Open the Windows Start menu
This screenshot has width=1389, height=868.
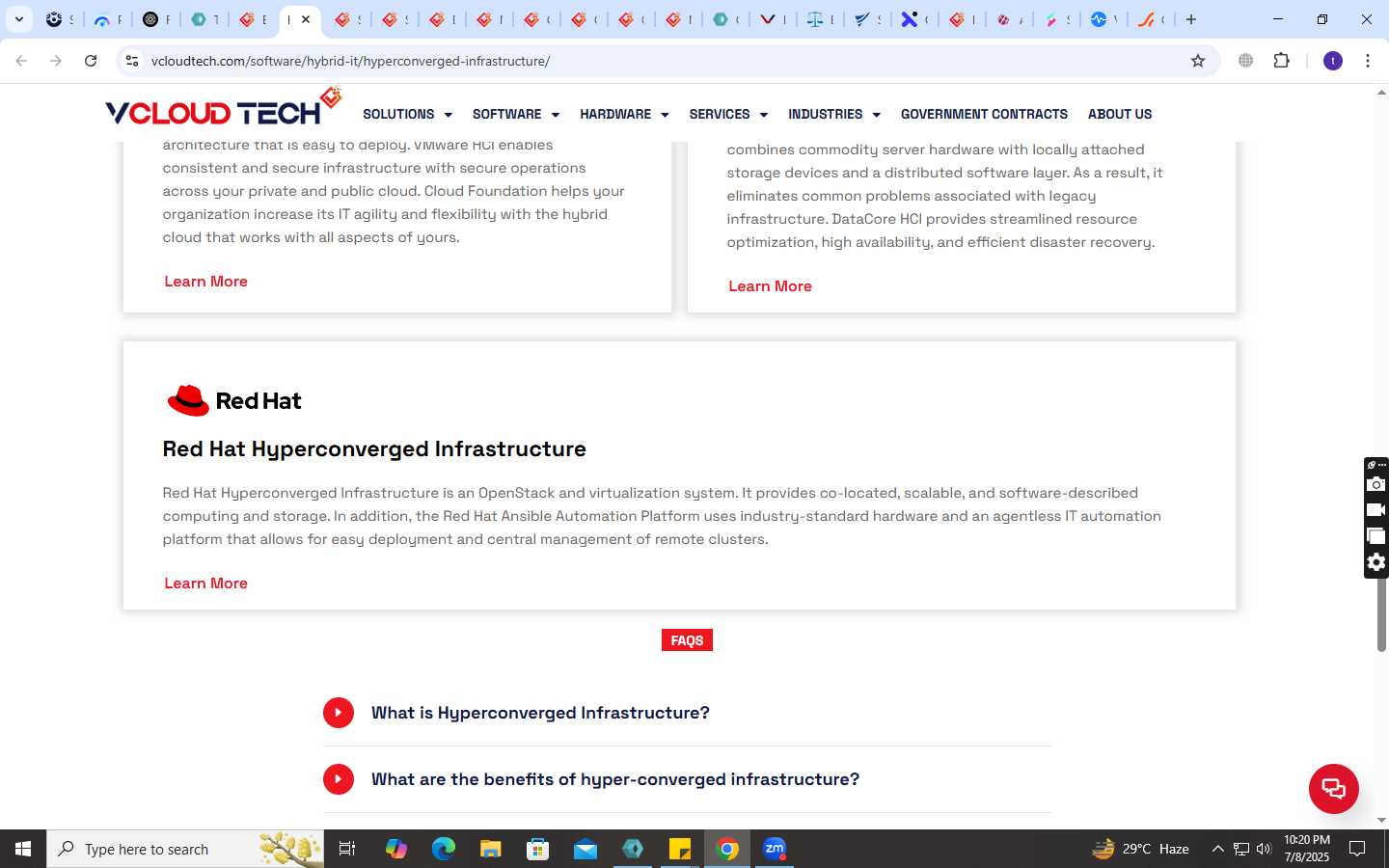coord(23,849)
